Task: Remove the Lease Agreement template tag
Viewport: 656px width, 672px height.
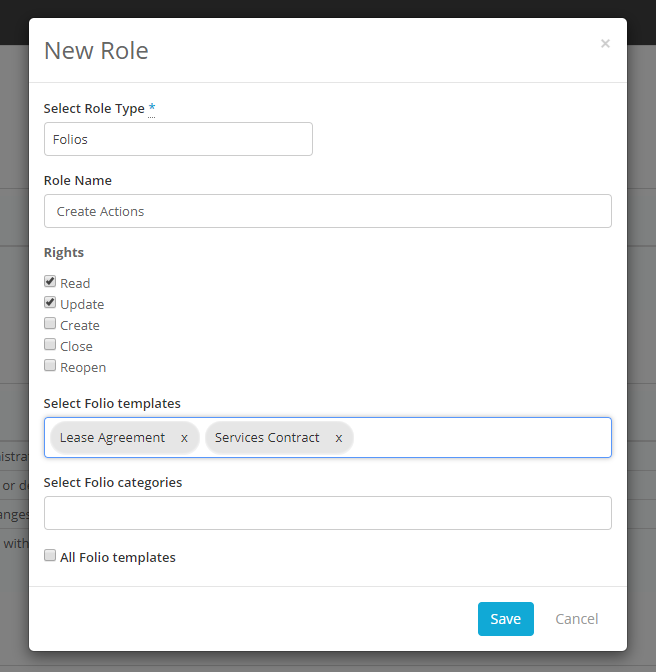Action: tap(184, 438)
